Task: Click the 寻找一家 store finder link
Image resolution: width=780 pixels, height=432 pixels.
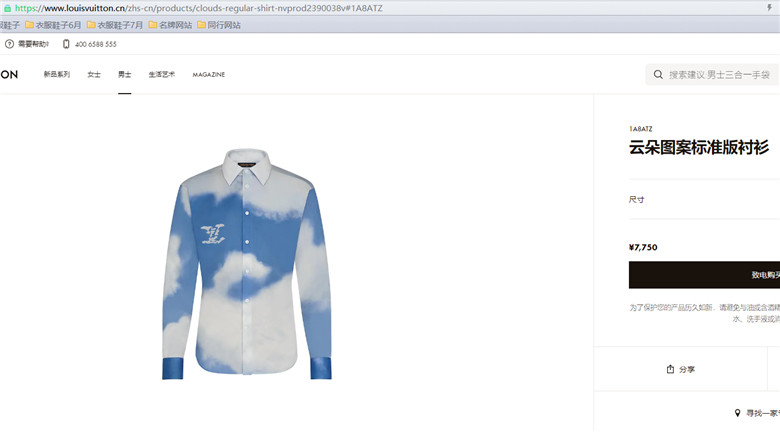Action: (757, 413)
